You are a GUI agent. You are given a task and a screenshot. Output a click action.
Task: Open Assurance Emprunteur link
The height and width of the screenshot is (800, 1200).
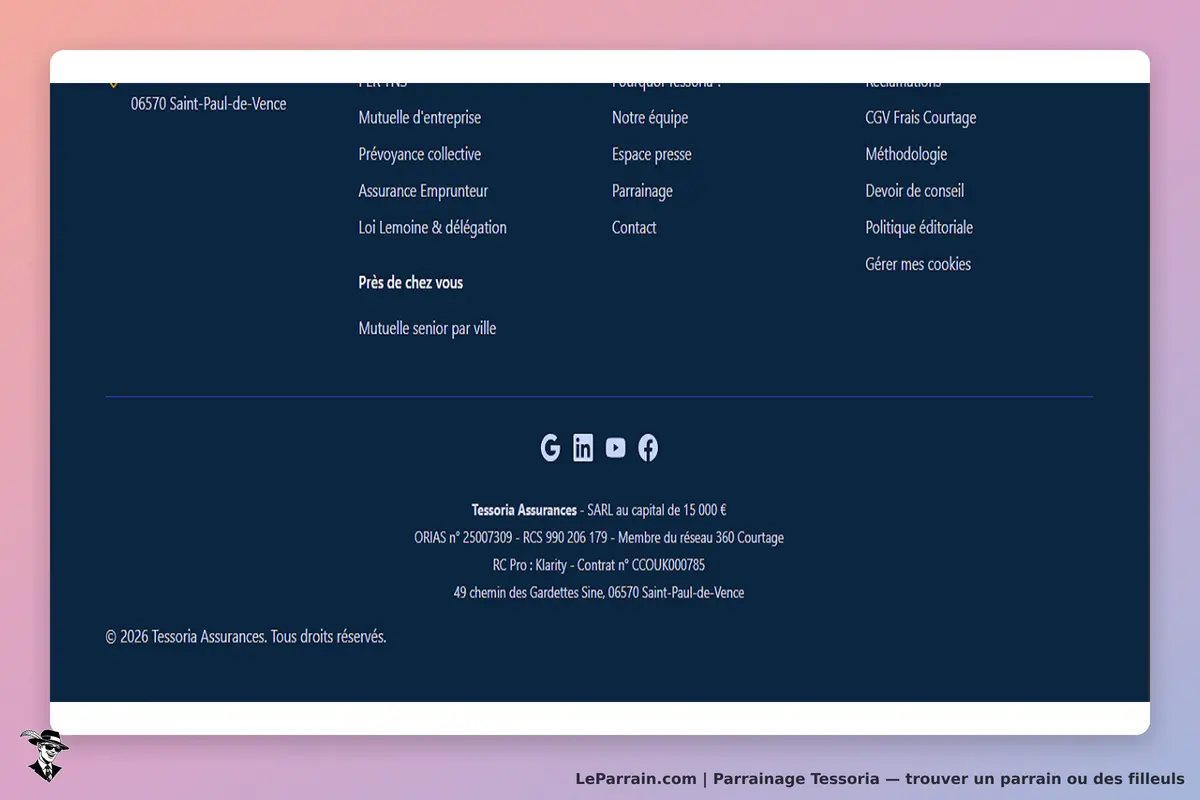tap(423, 191)
